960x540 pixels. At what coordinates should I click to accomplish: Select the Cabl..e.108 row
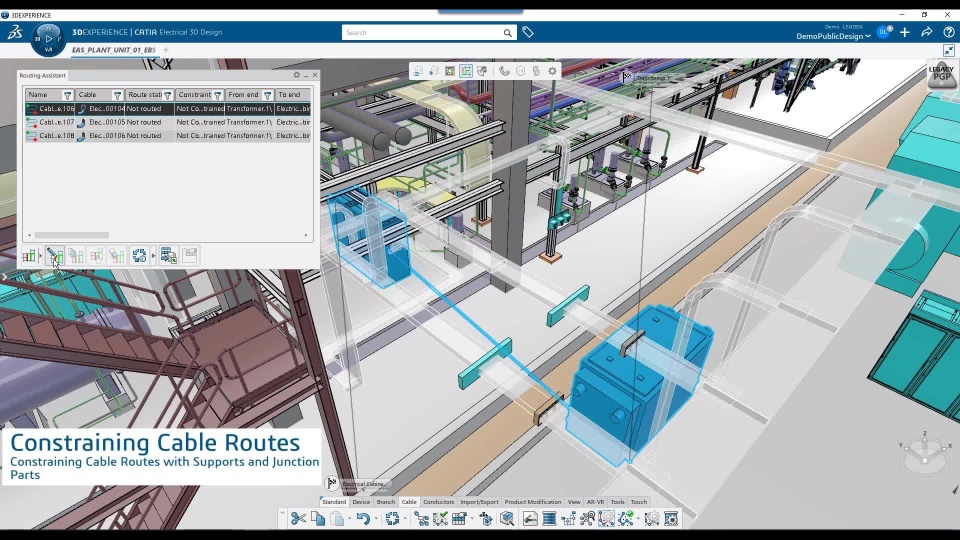coord(168,135)
